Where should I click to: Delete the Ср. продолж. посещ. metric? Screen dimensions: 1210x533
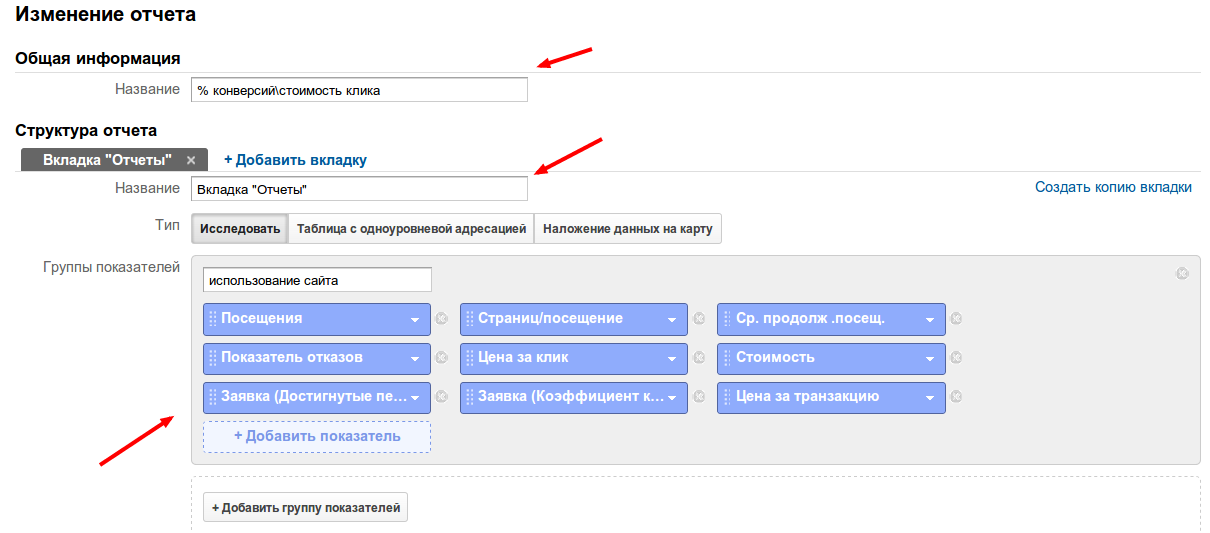[x=956, y=319]
